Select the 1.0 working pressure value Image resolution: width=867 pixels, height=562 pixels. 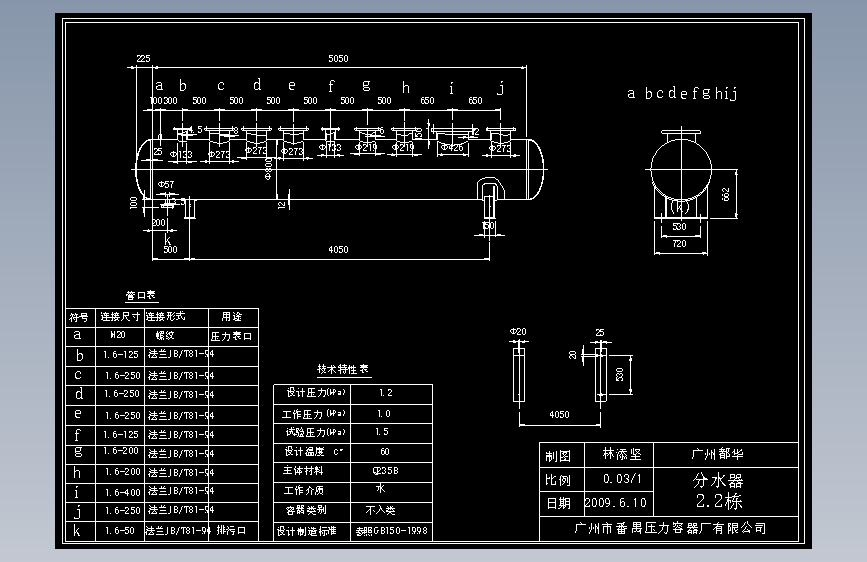384,414
